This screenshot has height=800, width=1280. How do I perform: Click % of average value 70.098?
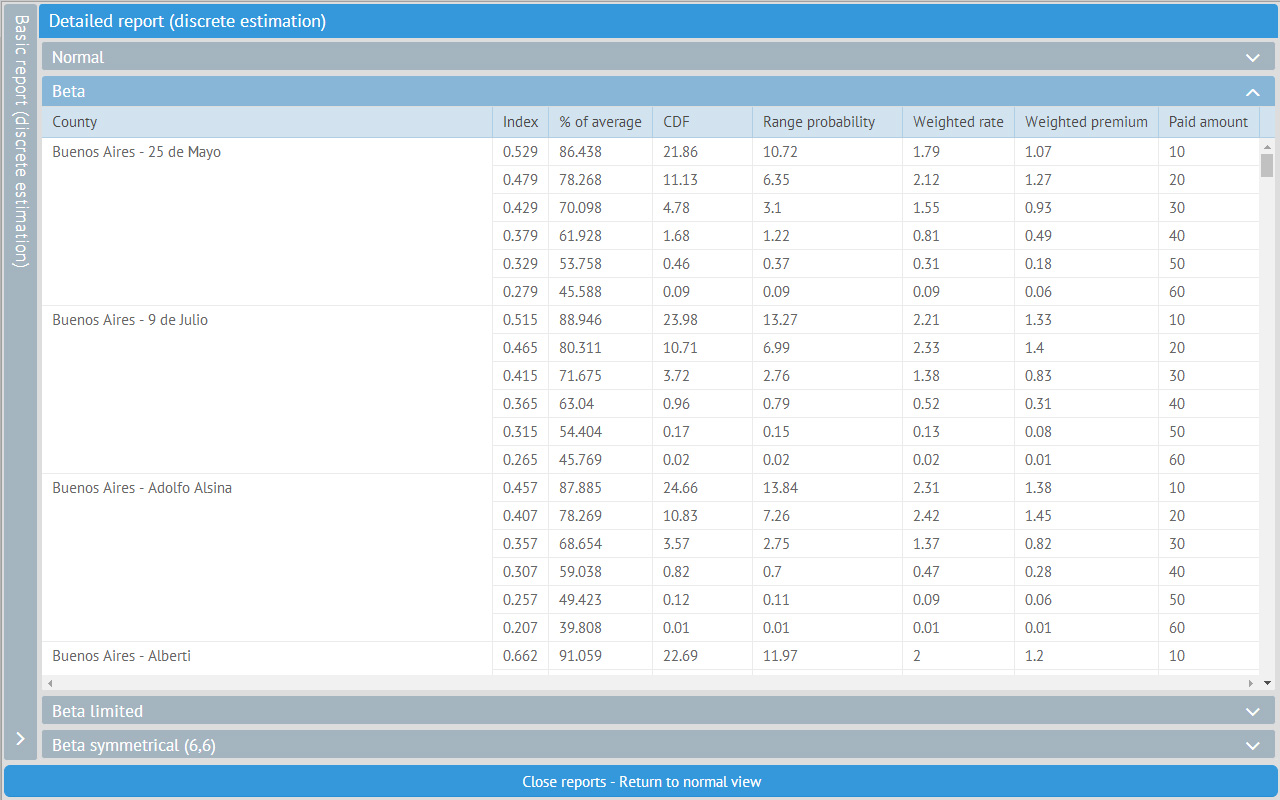[x=581, y=208]
